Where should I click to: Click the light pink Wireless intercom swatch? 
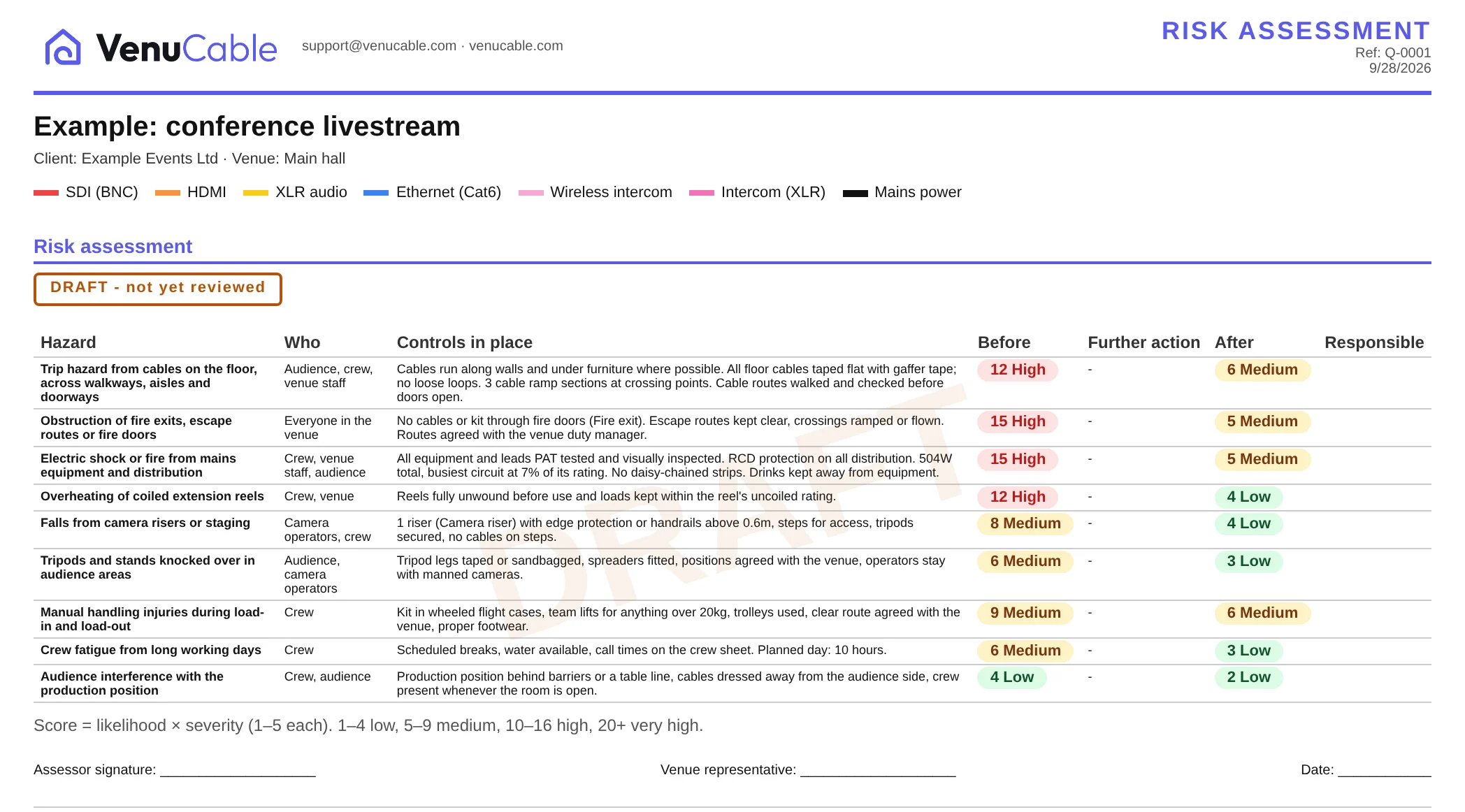(x=531, y=193)
